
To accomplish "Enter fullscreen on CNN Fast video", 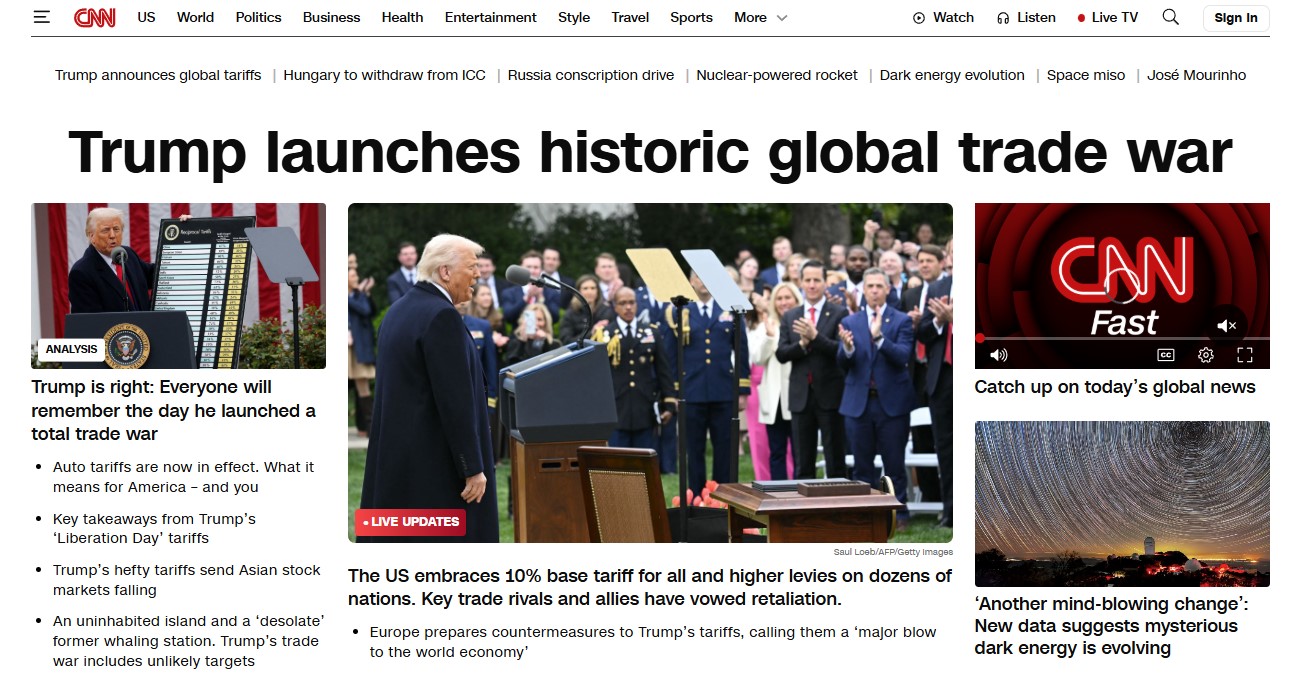I will click(x=1245, y=355).
